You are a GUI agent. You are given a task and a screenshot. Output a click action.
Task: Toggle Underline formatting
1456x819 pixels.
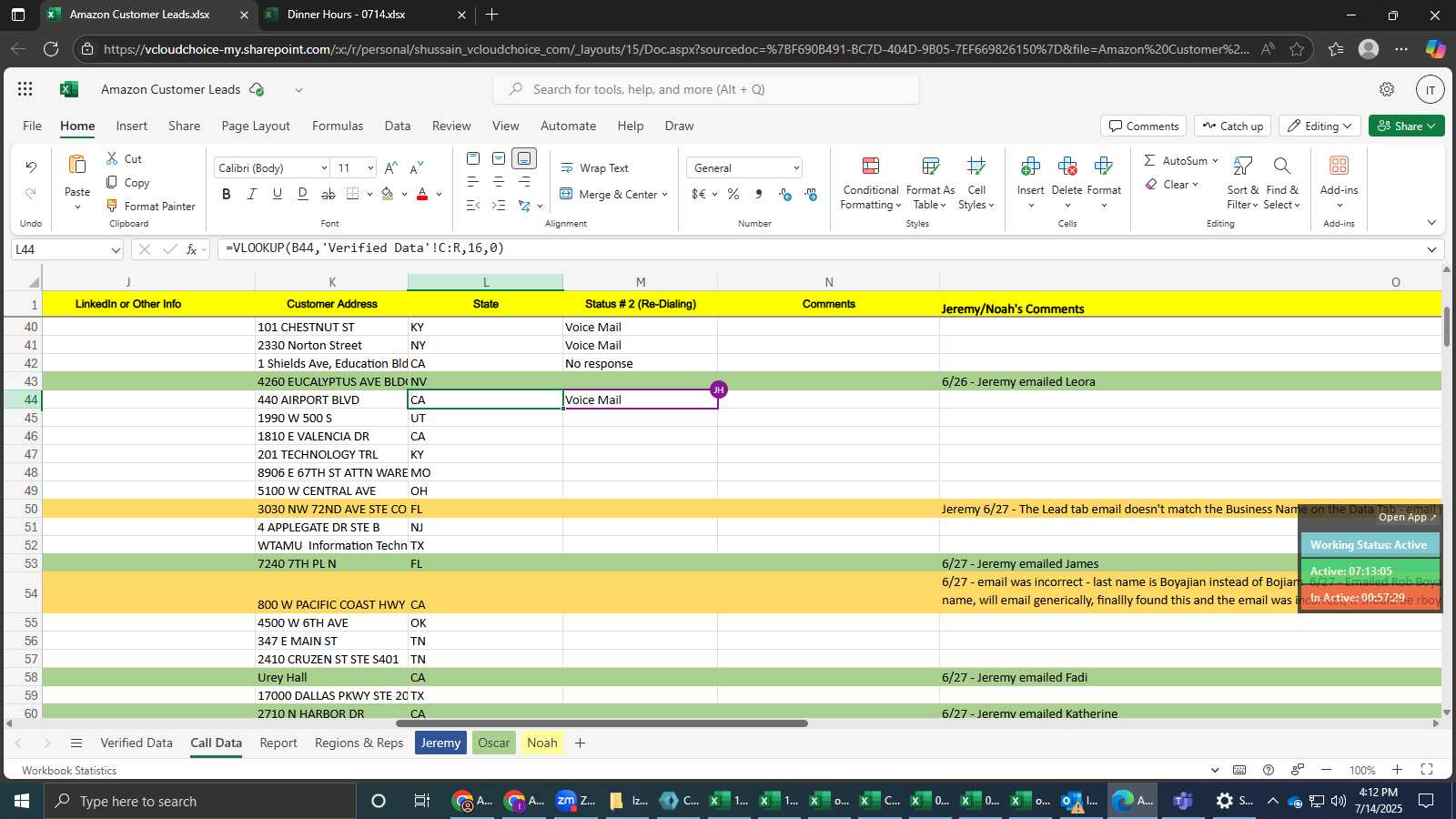[278, 194]
